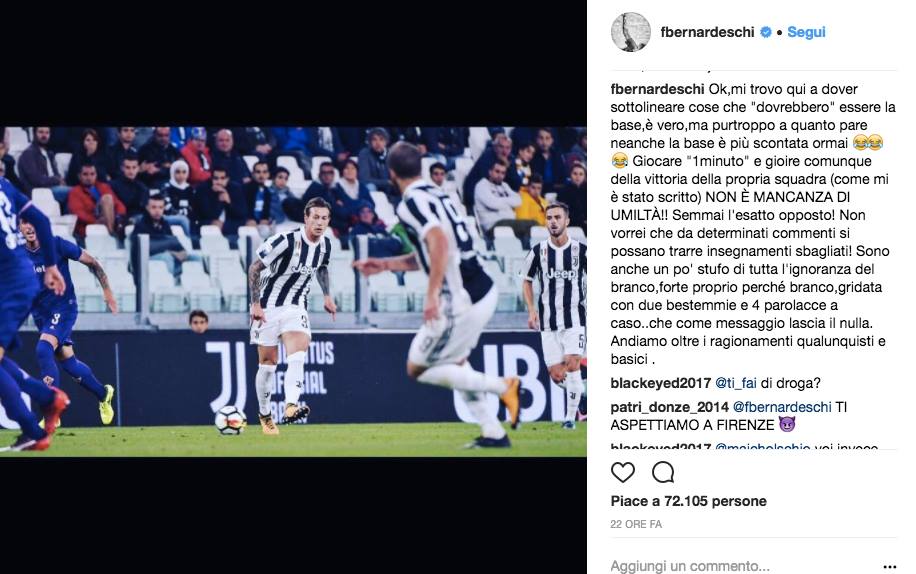The image size is (916, 574).
Task: Click the caption text starting Ok, mi trovo
Action: point(753,224)
